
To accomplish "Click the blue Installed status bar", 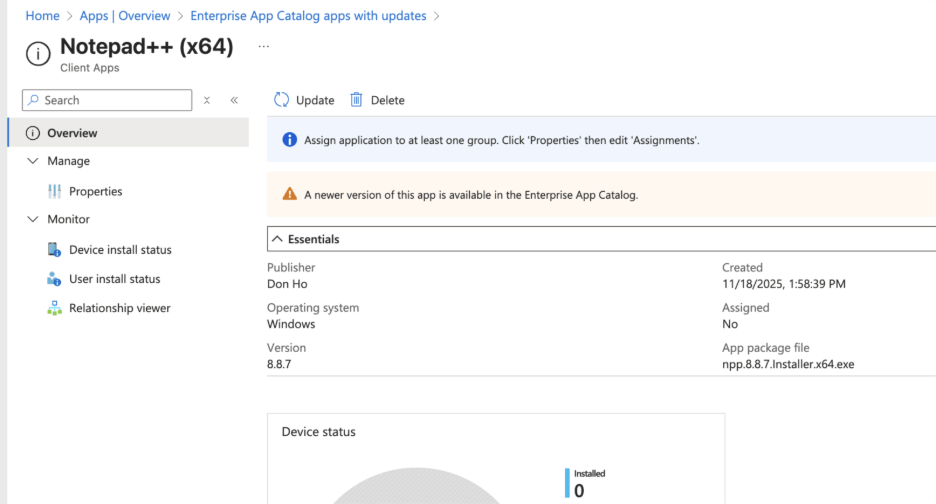I will coord(567,483).
